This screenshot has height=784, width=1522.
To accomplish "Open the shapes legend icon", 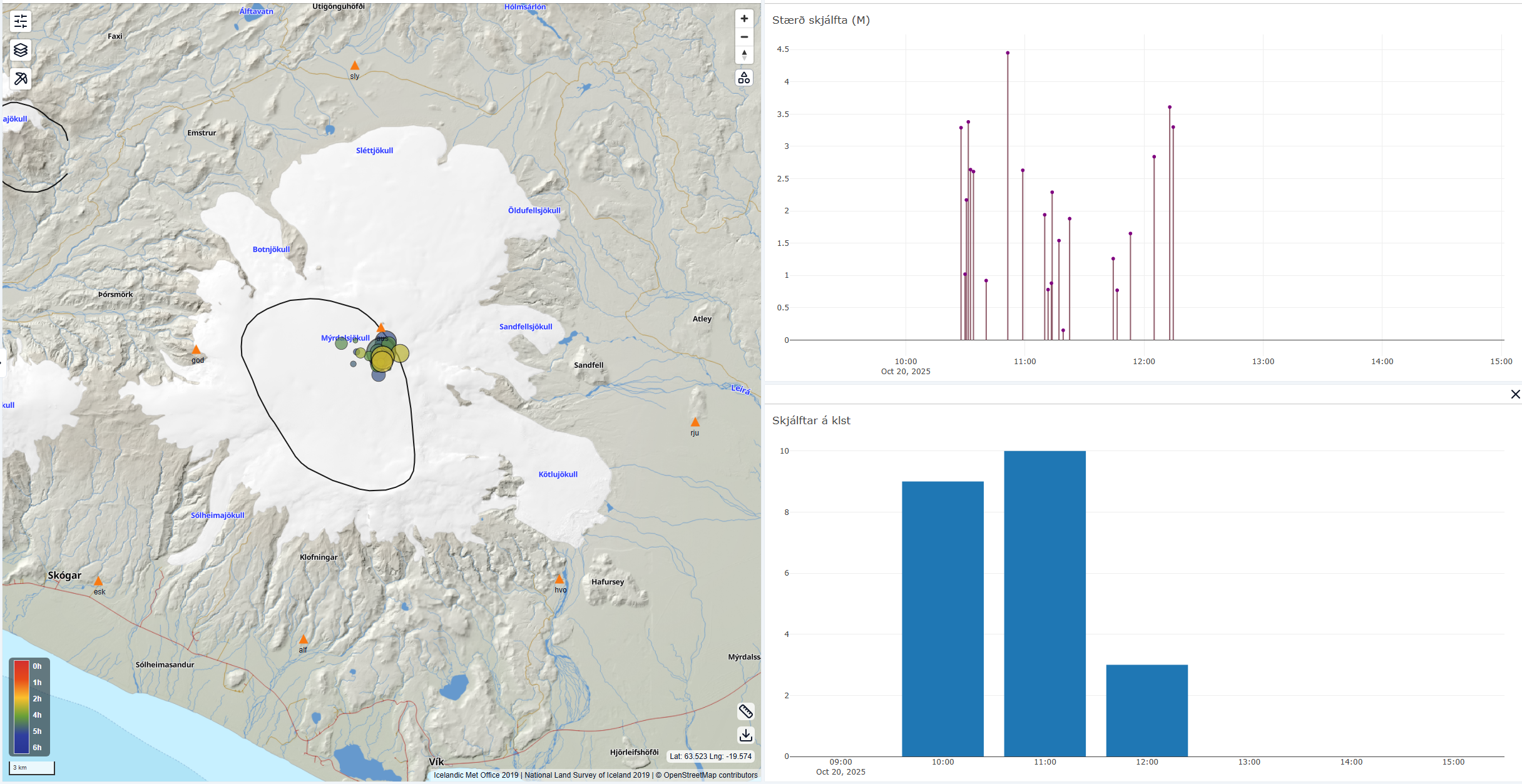I will point(744,78).
